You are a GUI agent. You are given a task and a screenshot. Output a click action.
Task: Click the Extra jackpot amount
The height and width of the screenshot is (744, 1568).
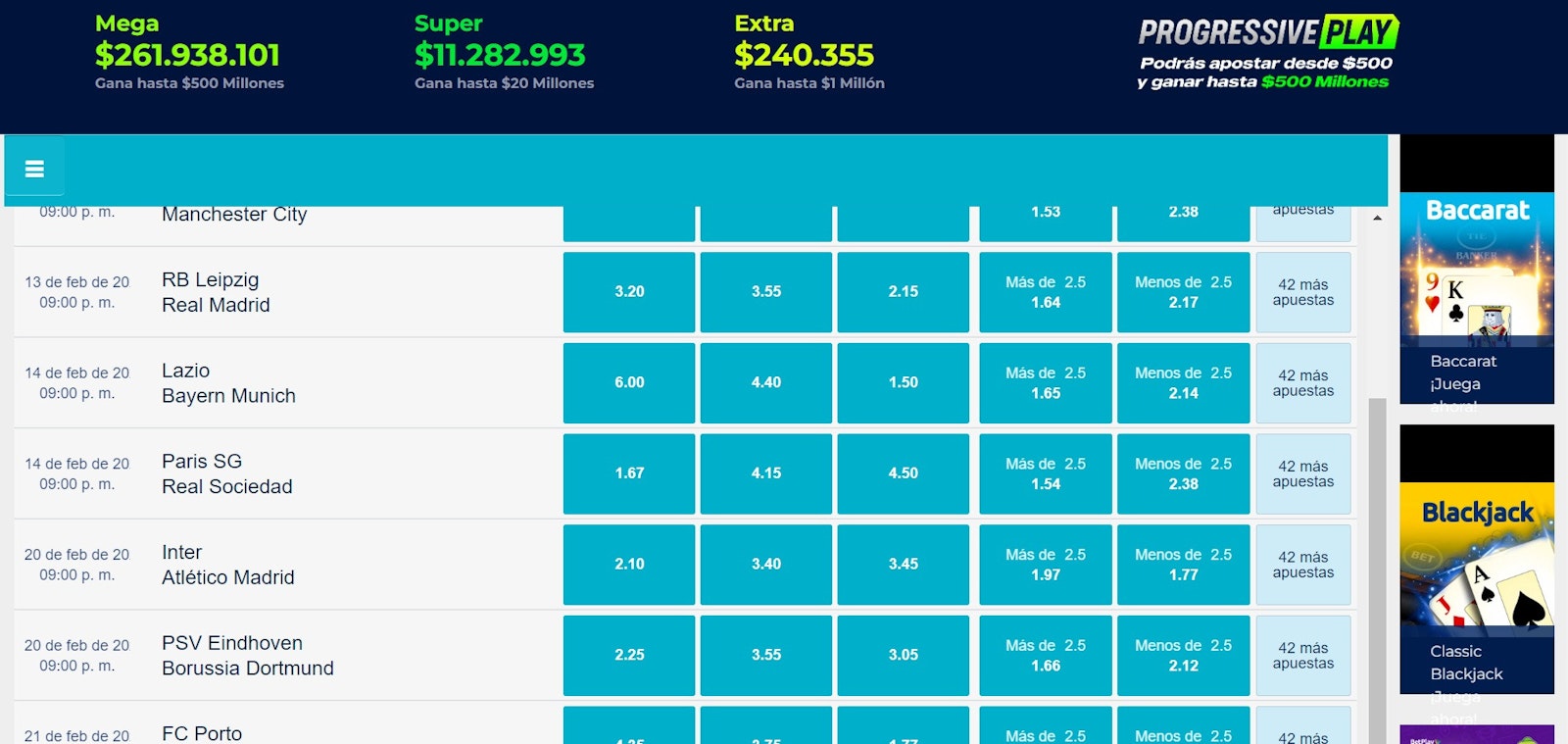(804, 55)
